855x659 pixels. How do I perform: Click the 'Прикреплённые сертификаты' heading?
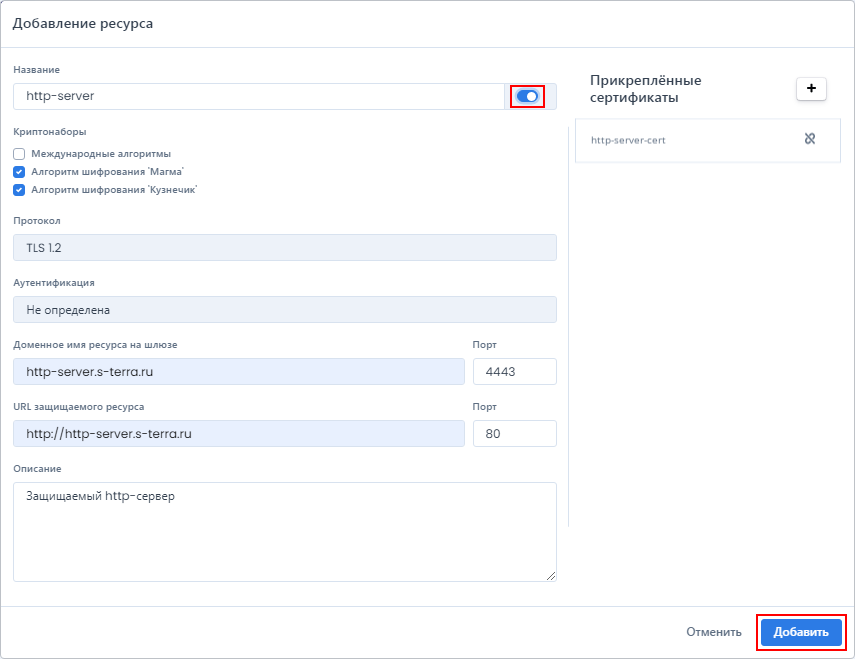(x=646, y=89)
